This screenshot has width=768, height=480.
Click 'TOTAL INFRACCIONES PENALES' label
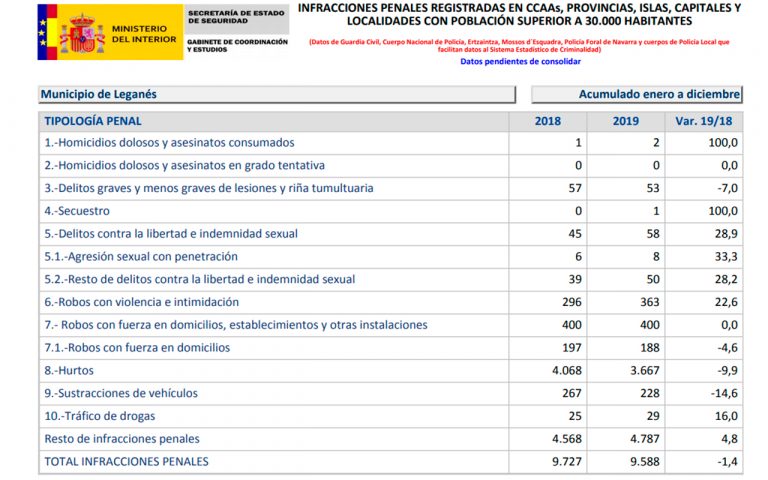[x=126, y=462]
